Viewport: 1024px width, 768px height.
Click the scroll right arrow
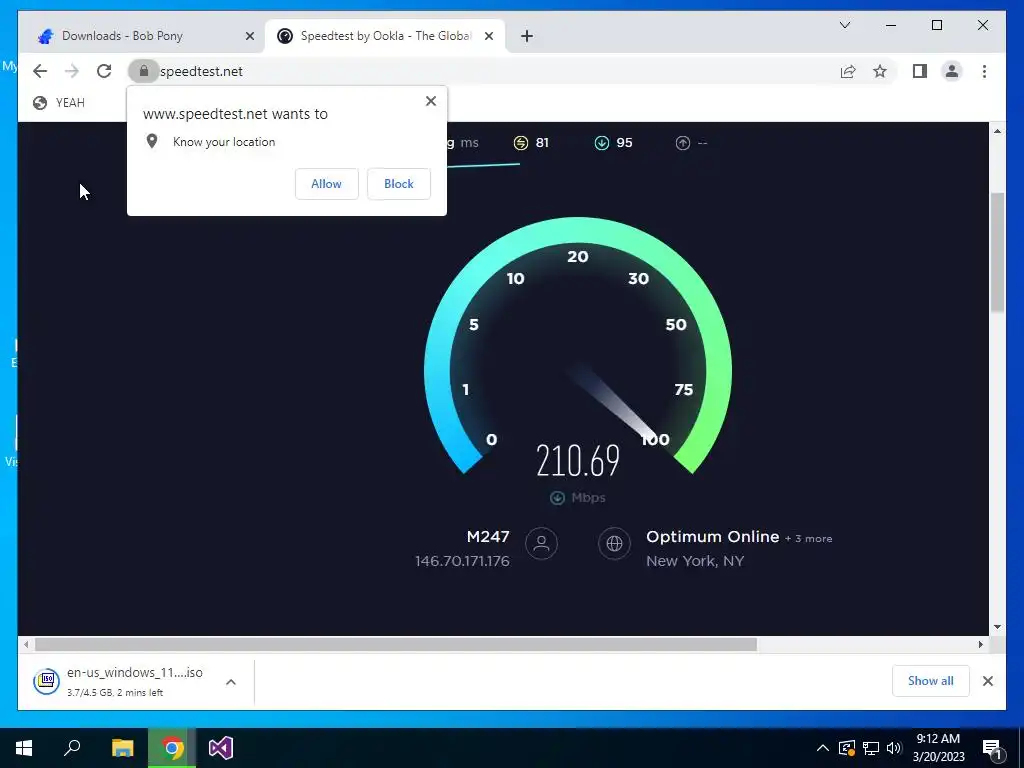click(x=980, y=645)
